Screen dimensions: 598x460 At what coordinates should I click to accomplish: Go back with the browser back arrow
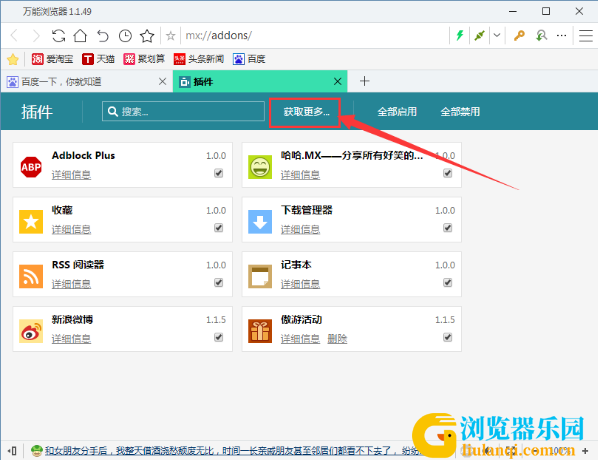14,36
